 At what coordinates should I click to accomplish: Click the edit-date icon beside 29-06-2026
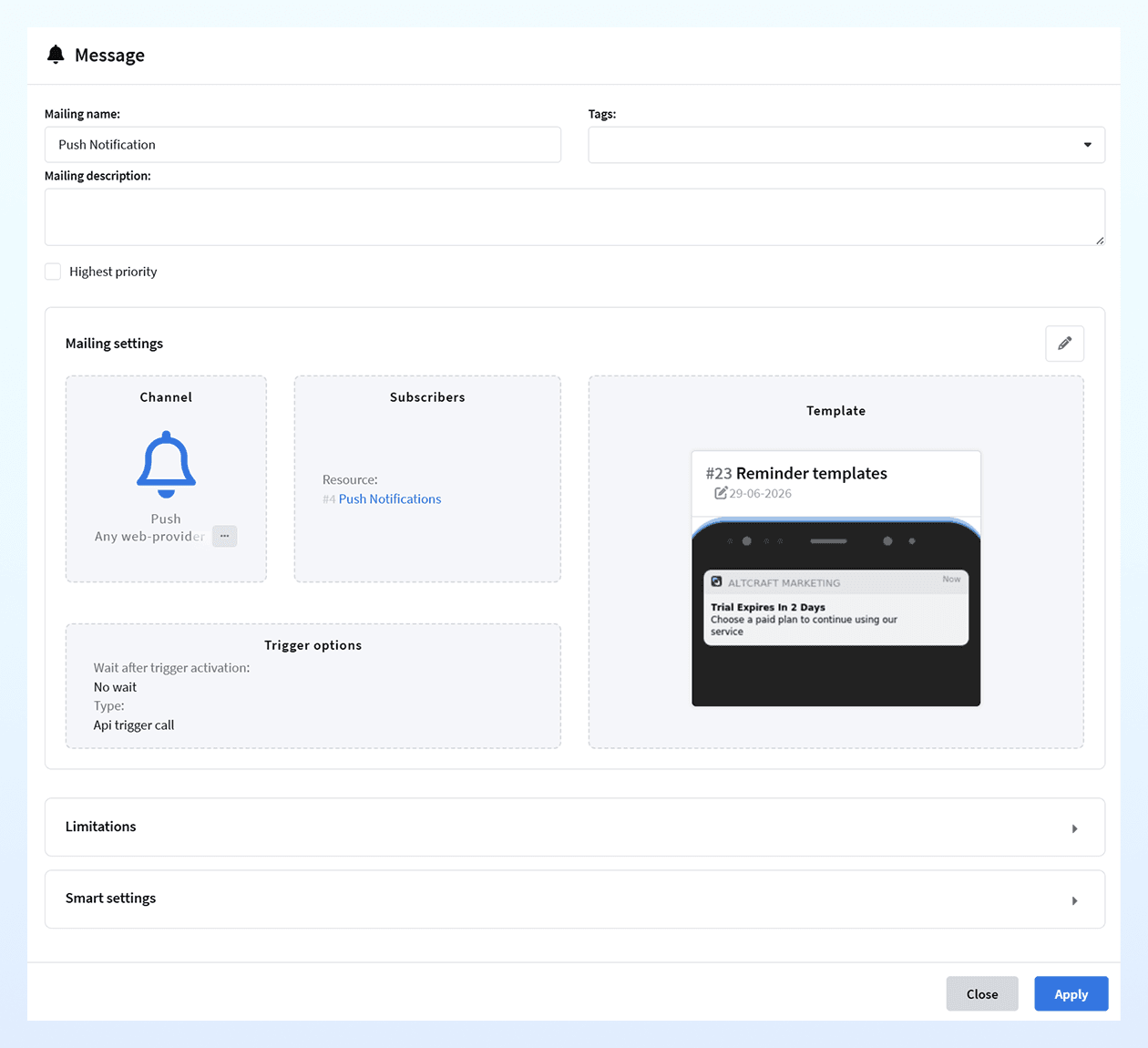coord(721,493)
